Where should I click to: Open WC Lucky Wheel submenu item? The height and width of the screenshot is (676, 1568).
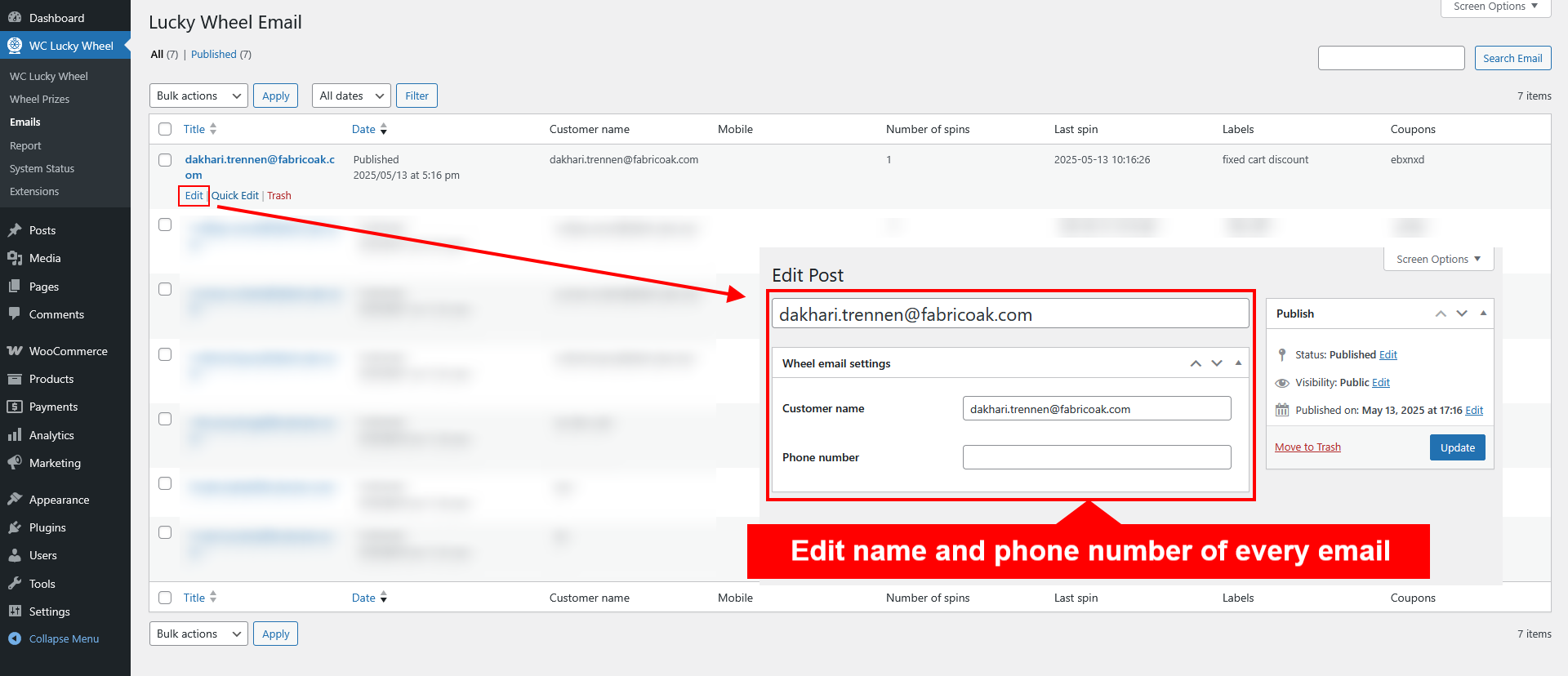pyautogui.click(x=49, y=76)
